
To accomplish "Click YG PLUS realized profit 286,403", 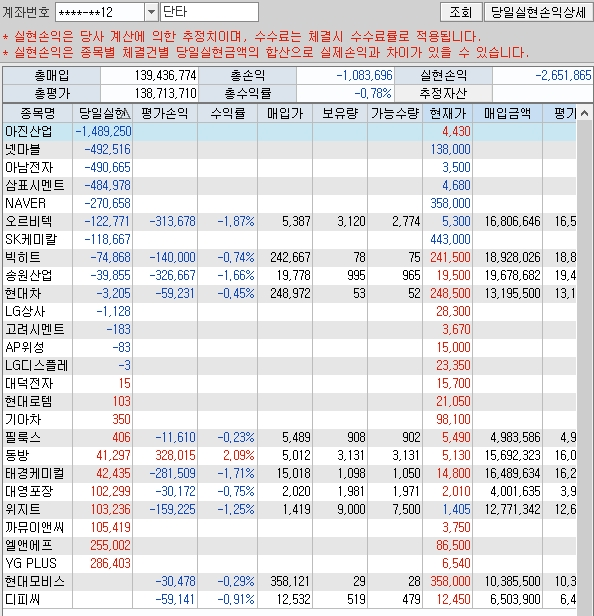I will click(110, 563).
